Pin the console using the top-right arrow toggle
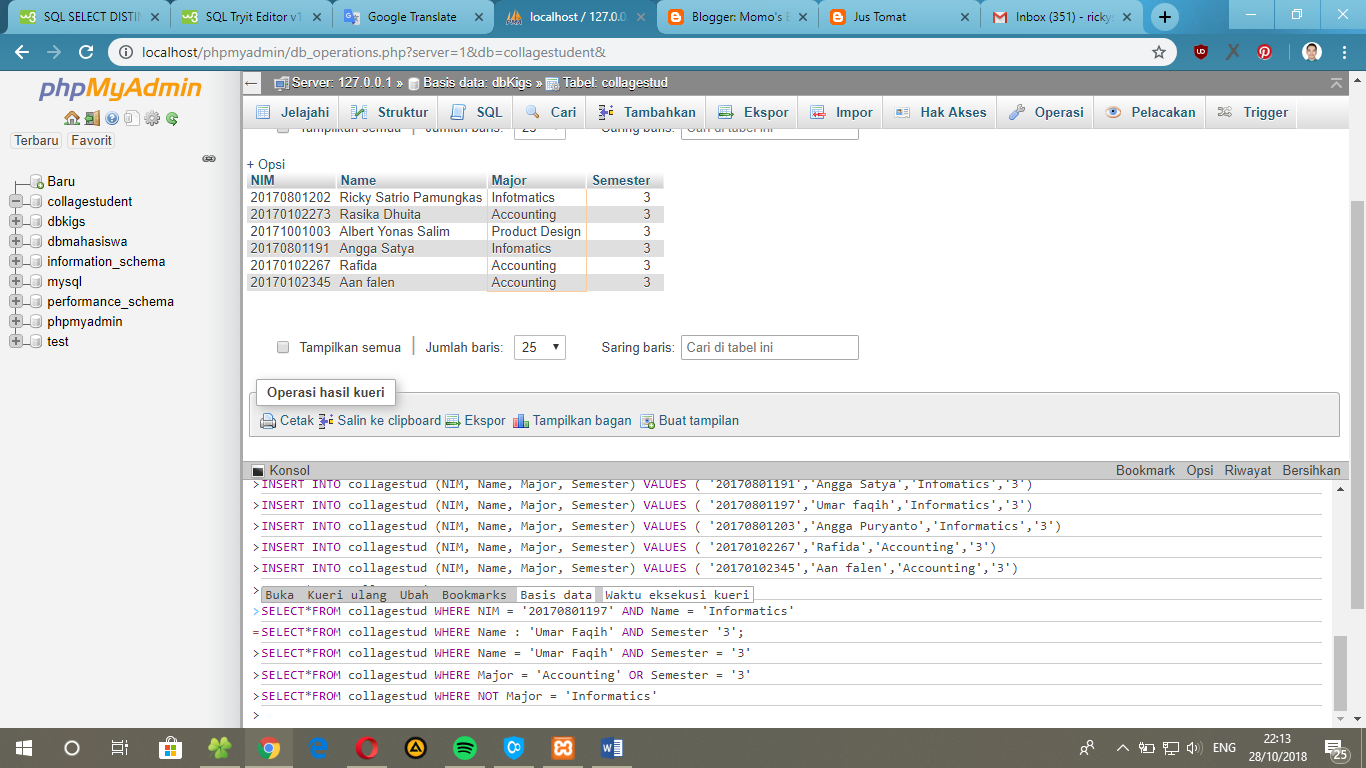 pos(1337,84)
